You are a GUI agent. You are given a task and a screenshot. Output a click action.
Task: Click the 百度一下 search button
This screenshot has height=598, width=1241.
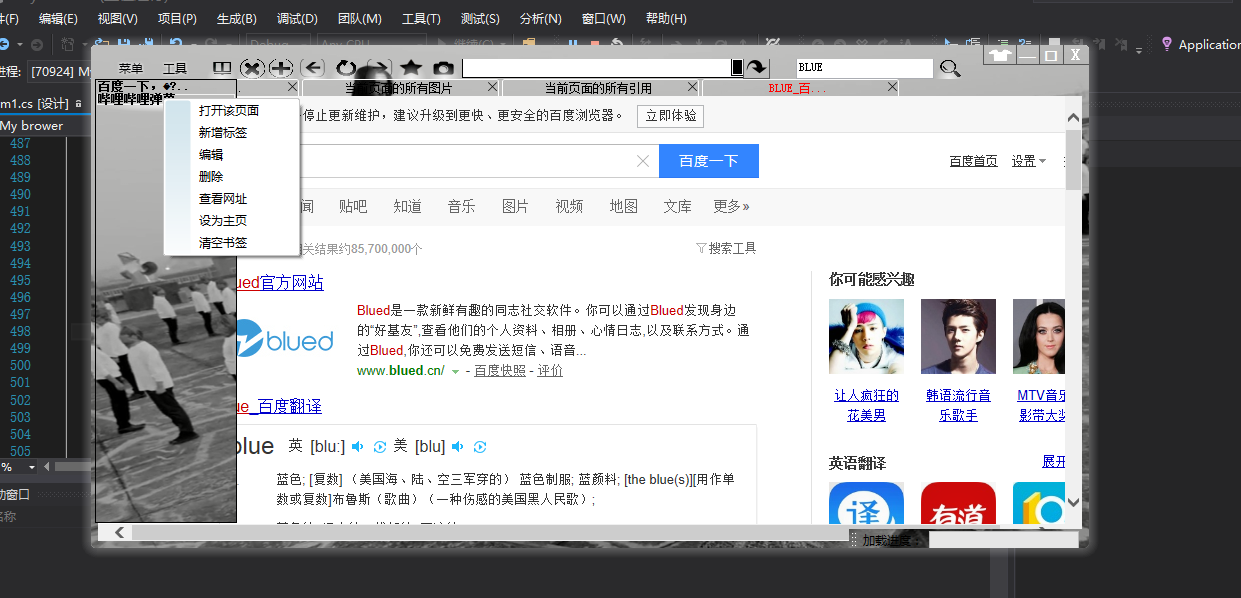click(x=709, y=161)
